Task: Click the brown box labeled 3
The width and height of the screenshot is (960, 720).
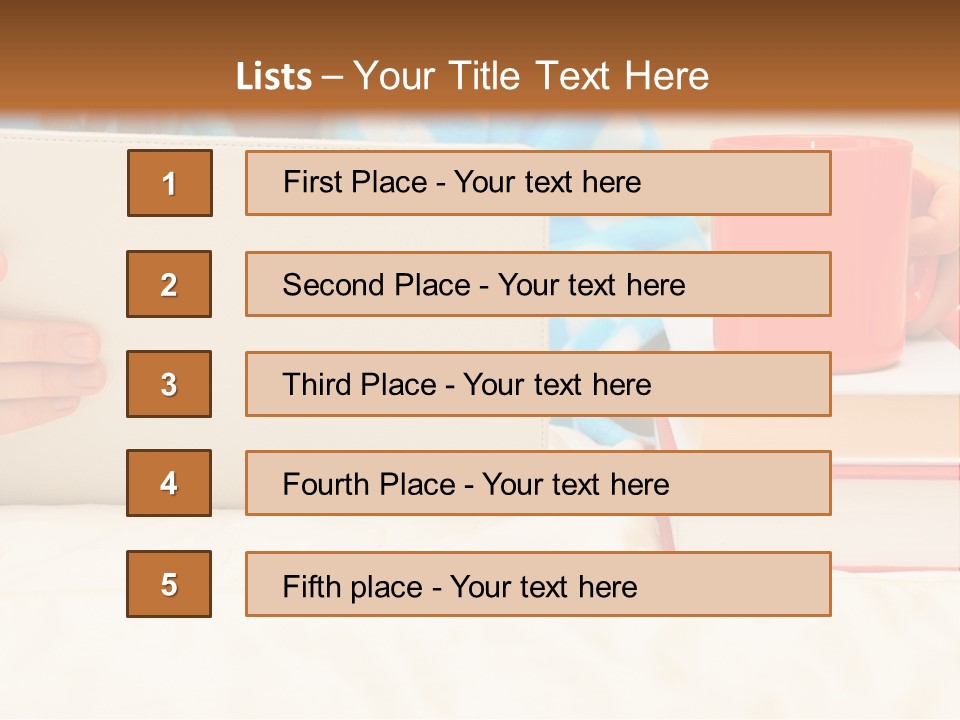Action: (x=169, y=384)
